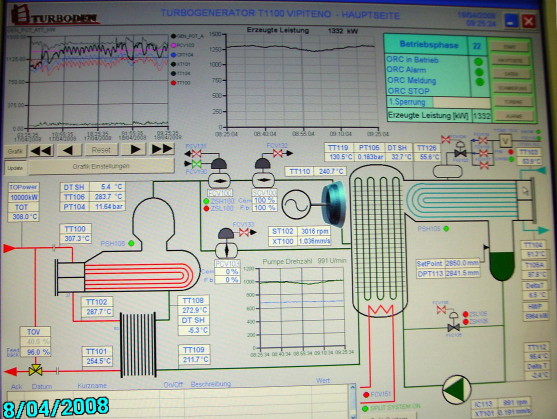Screen dimensions: 557x419
Task: Click the SCV100 100 % command field
Action: pos(265,201)
